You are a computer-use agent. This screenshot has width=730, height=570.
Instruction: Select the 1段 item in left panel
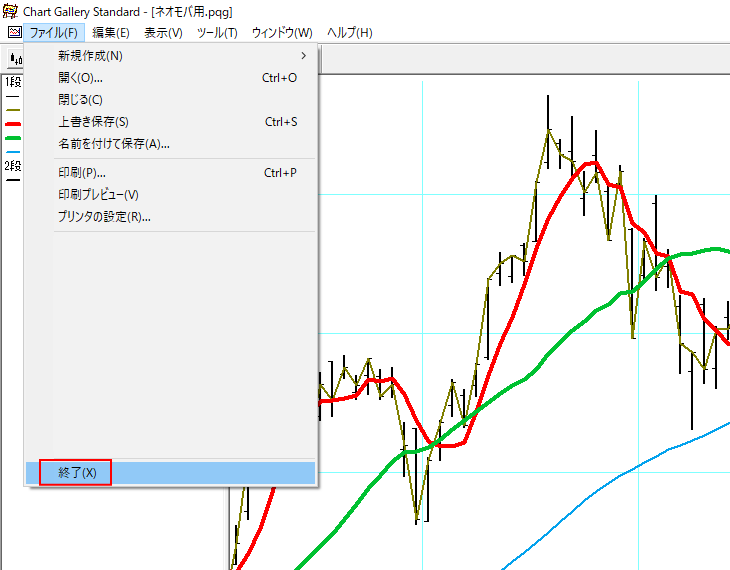tap(12, 82)
